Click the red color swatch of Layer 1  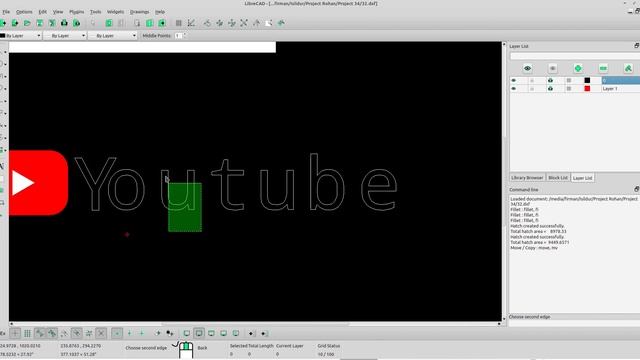[587, 89]
